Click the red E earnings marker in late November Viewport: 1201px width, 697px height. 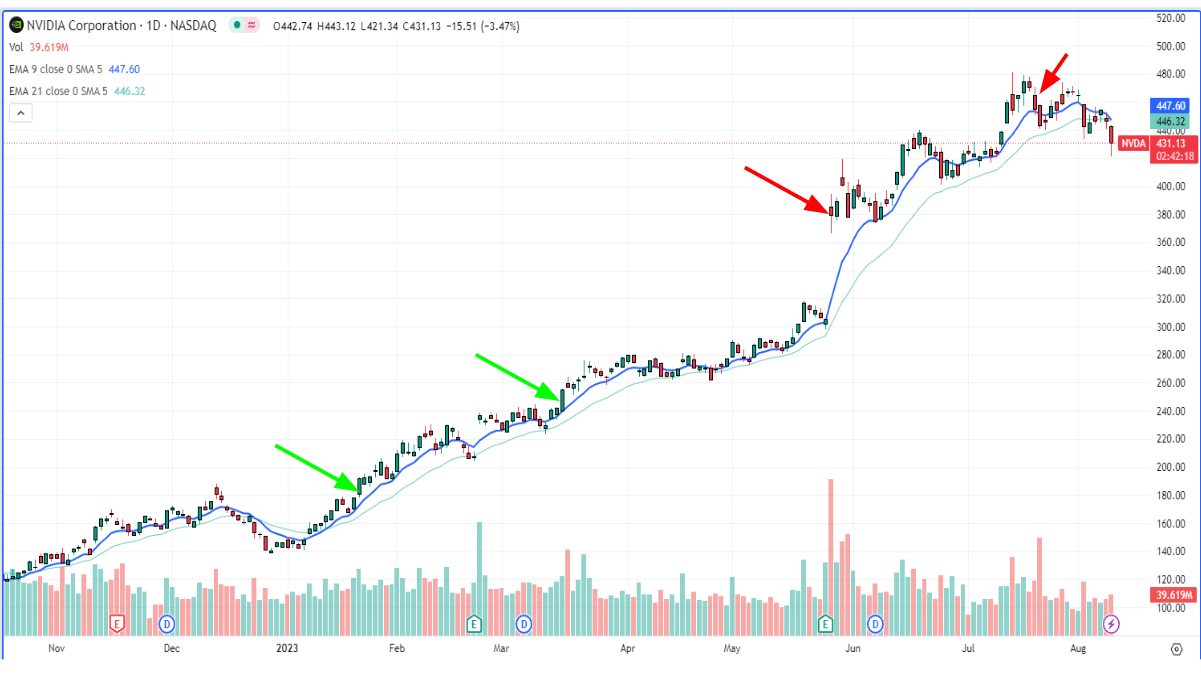click(x=117, y=624)
